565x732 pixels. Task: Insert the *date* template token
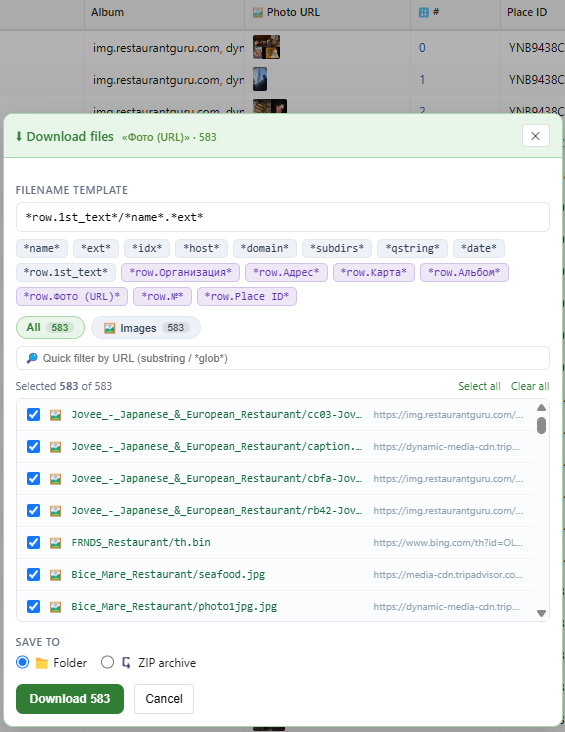click(479, 248)
